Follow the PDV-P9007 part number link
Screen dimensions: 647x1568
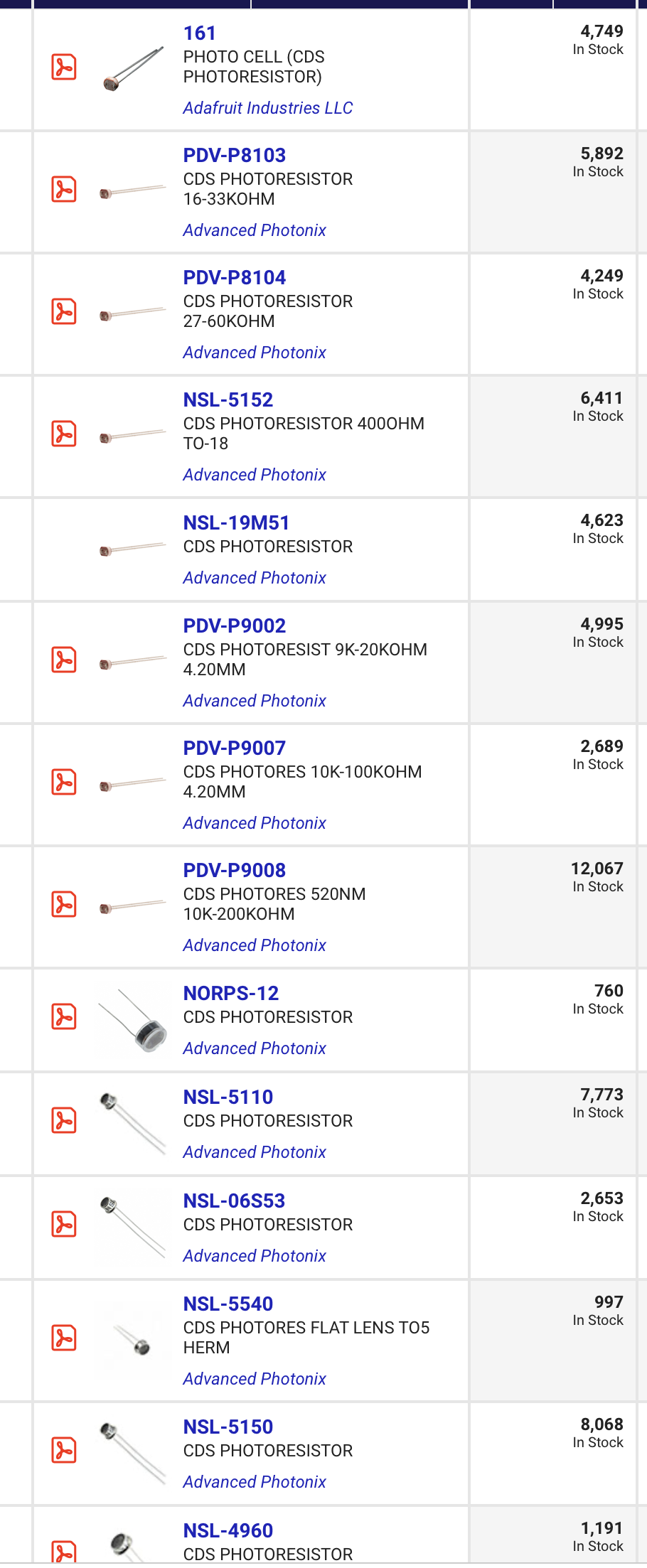point(234,748)
